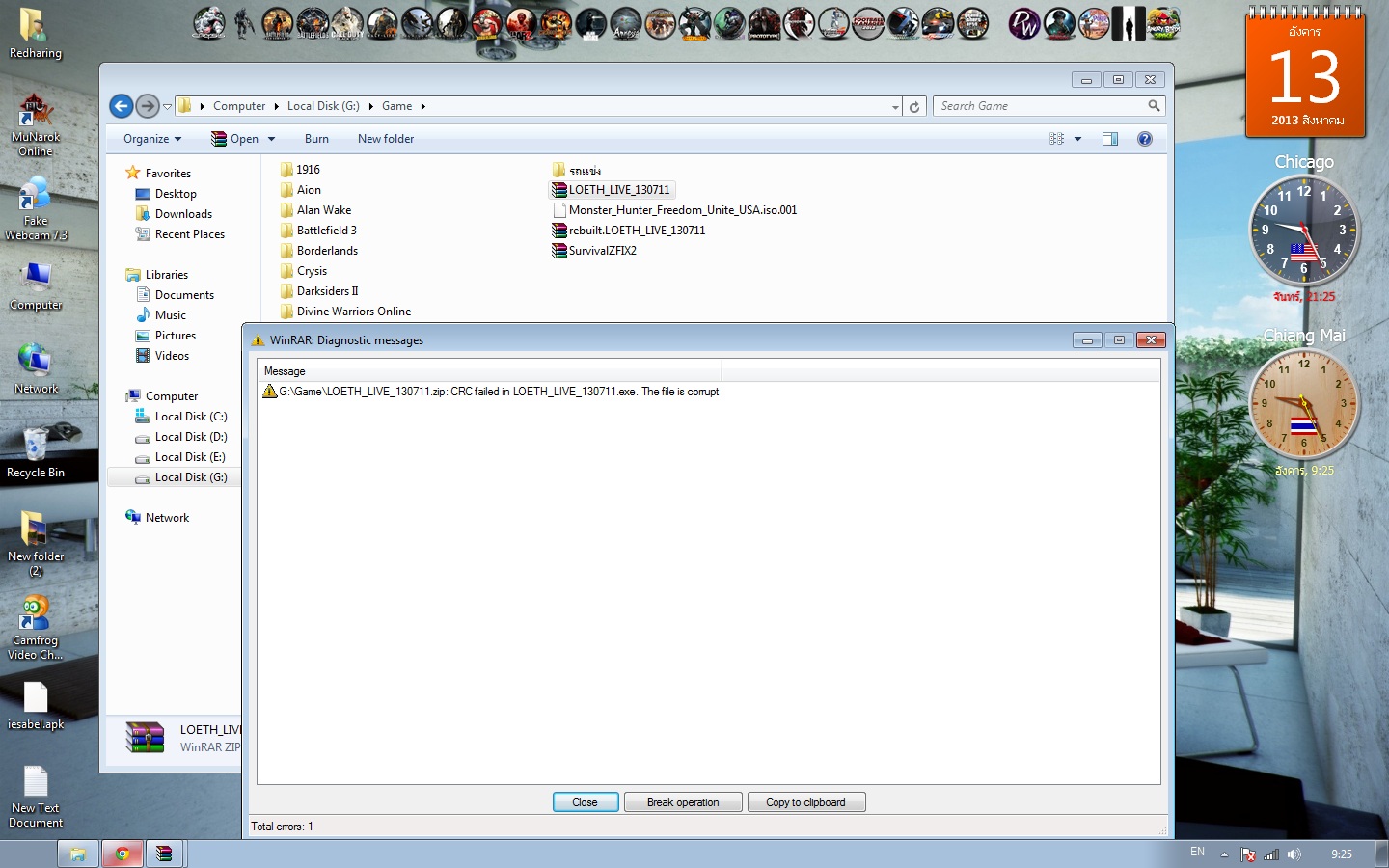Click the Copy to clipboard button
The width and height of the screenshot is (1389, 868).
pyautogui.click(x=805, y=802)
